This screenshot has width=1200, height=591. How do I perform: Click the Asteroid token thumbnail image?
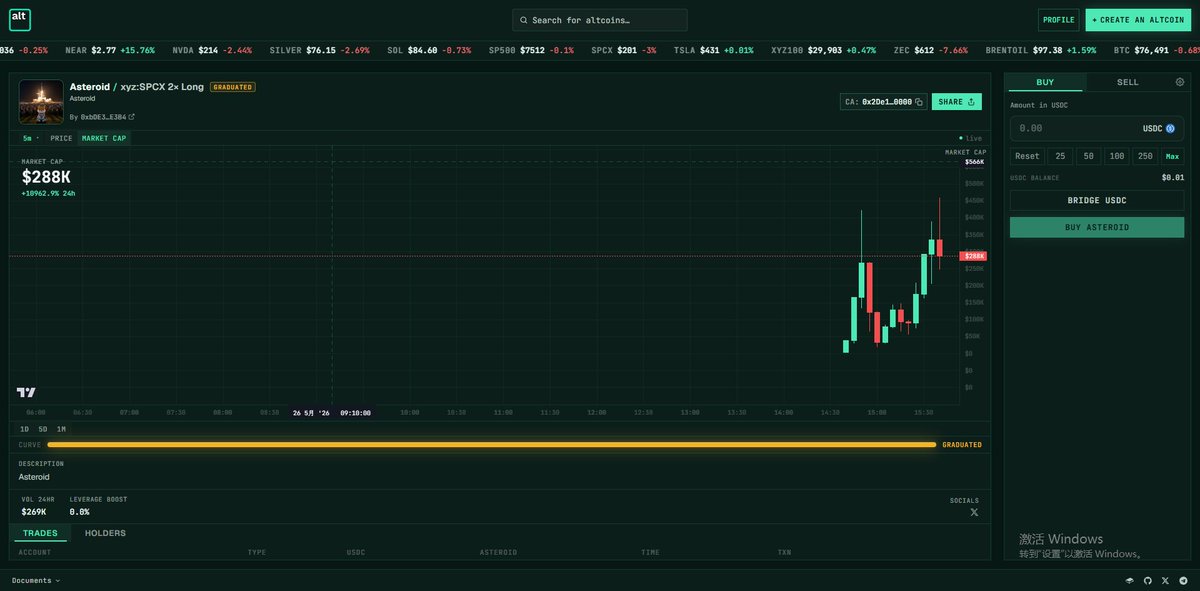41,102
